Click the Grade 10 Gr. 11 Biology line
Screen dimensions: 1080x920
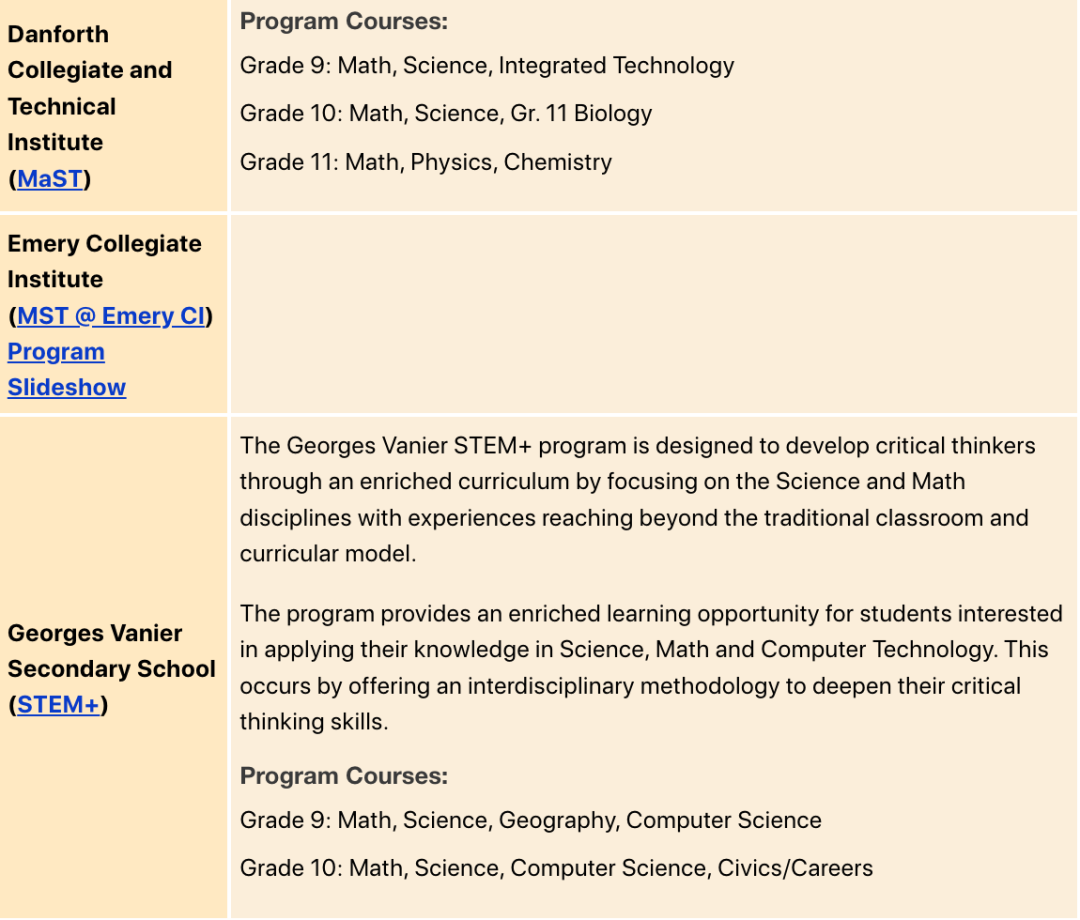[x=446, y=114]
